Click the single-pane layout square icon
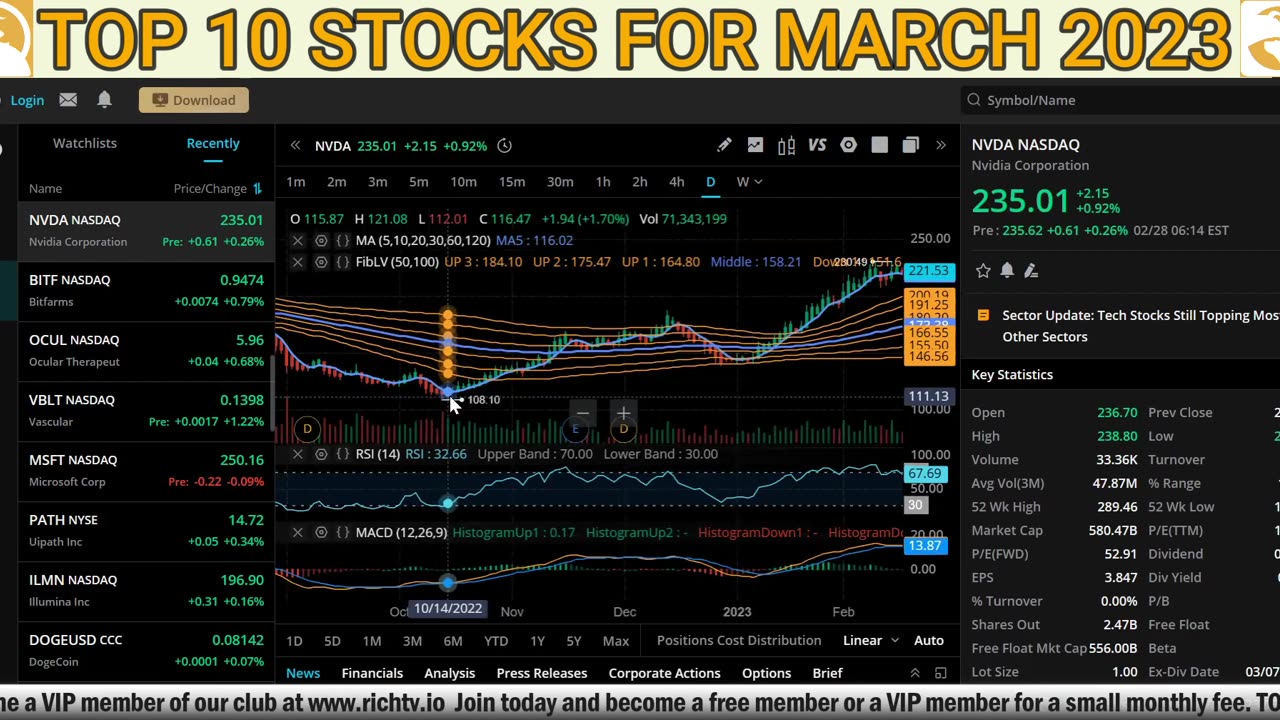The image size is (1280, 720). tap(879, 145)
